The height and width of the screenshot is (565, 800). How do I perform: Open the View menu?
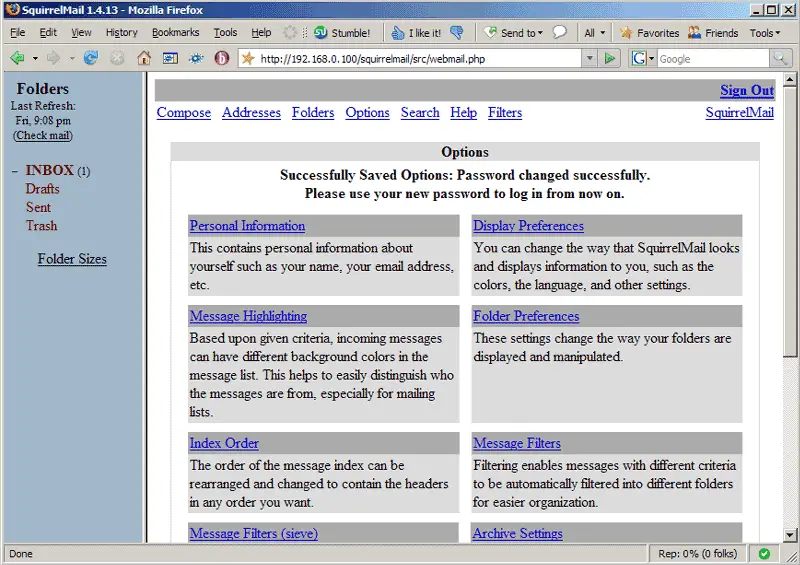pyautogui.click(x=81, y=33)
